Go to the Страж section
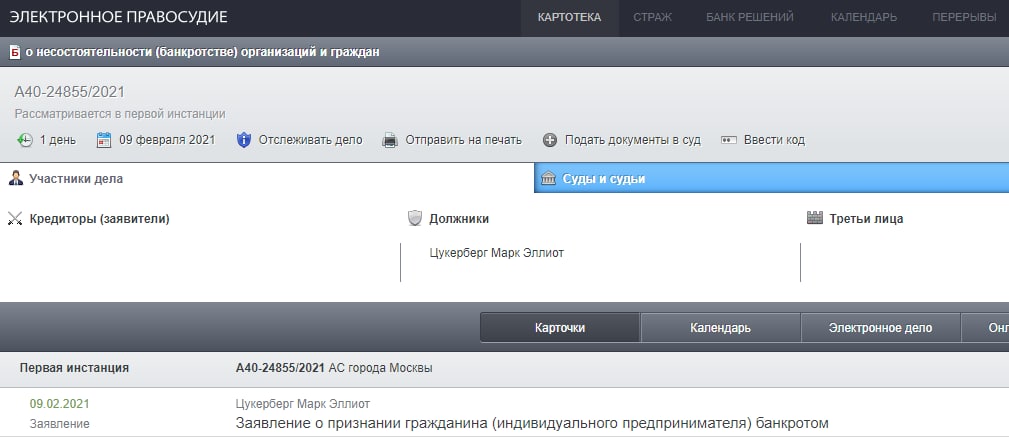Screen dimensions: 1009x440 pos(652,17)
